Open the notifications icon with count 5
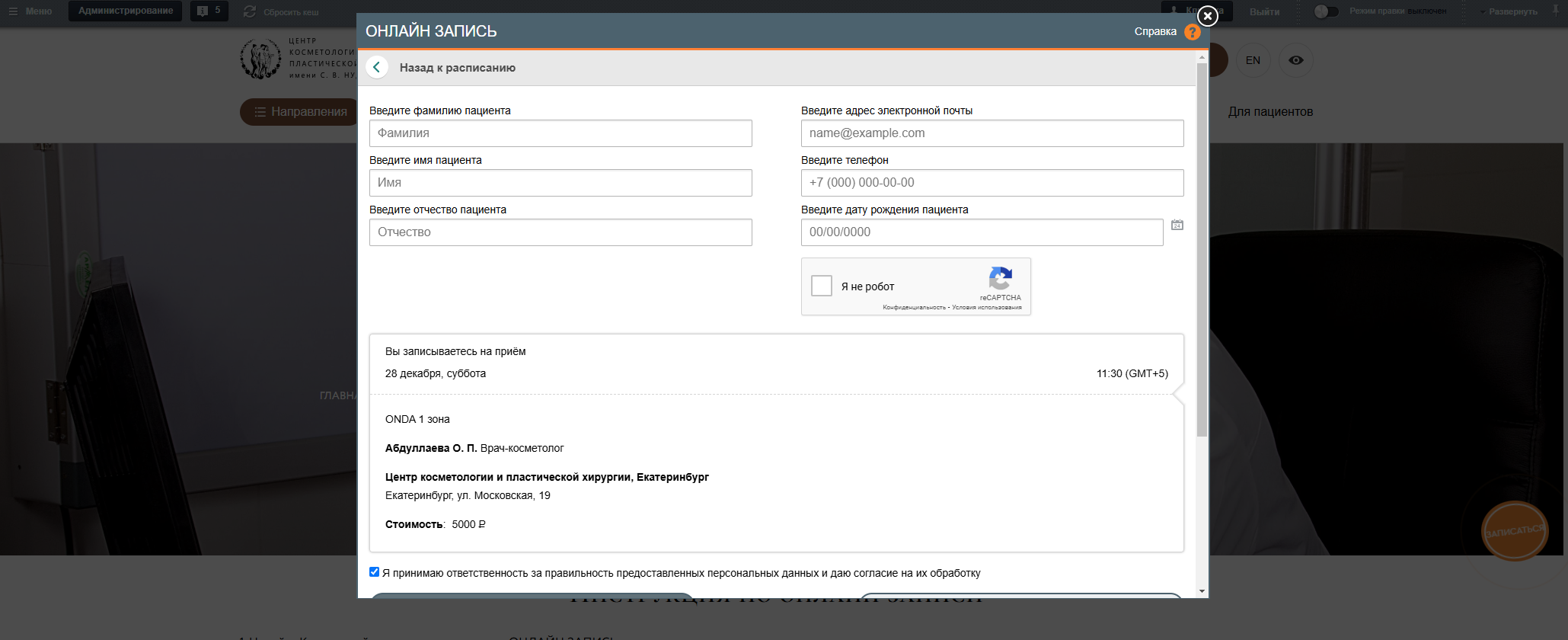The image size is (1568, 640). point(209,11)
